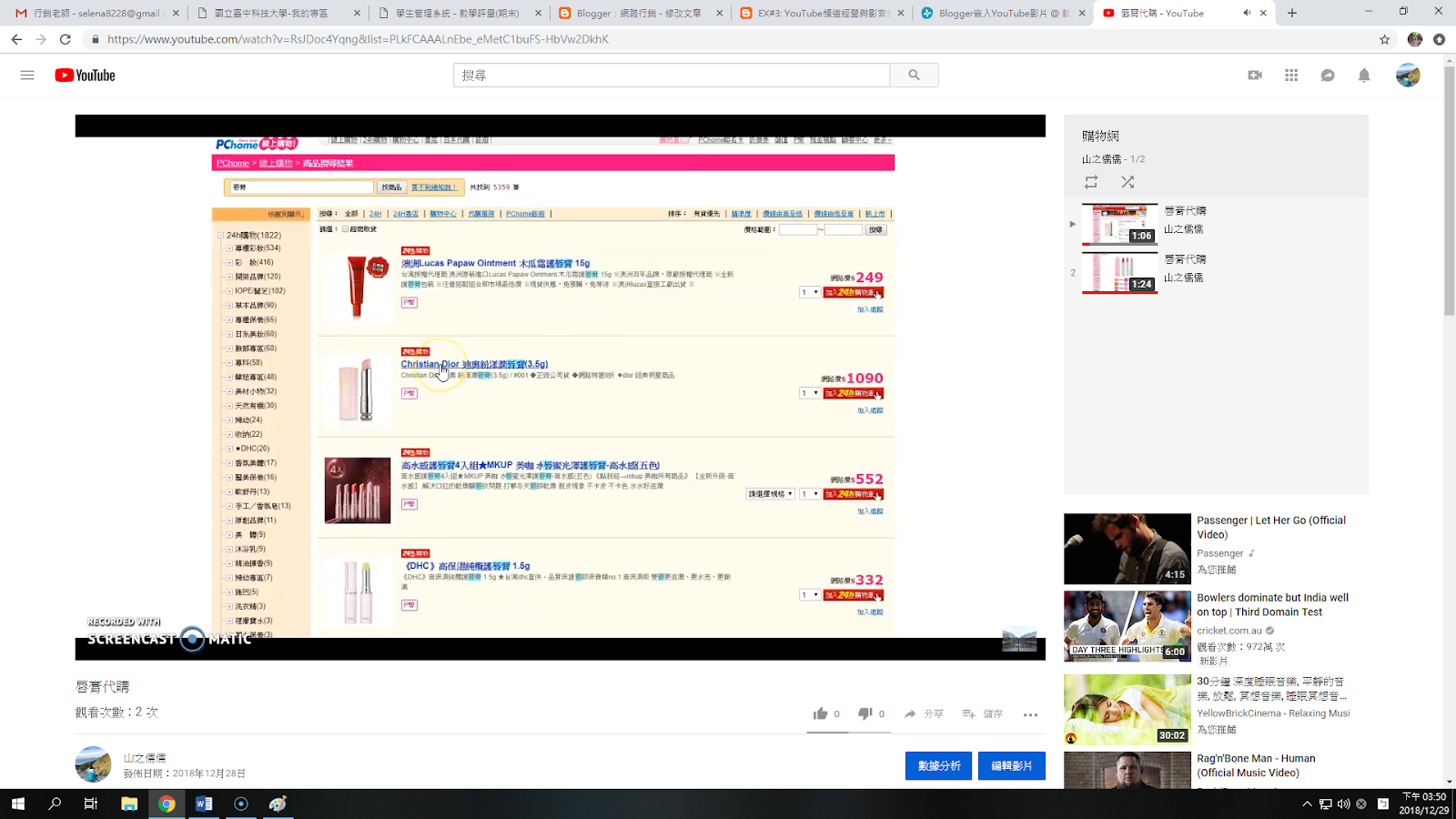The image size is (1456, 819).
Task: Click the 購物網 playlist title
Action: coord(1100,136)
